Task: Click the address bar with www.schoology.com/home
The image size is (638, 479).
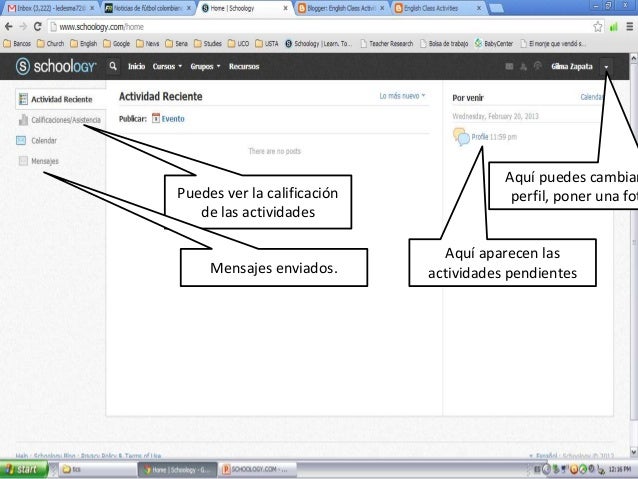Action: 319,27
